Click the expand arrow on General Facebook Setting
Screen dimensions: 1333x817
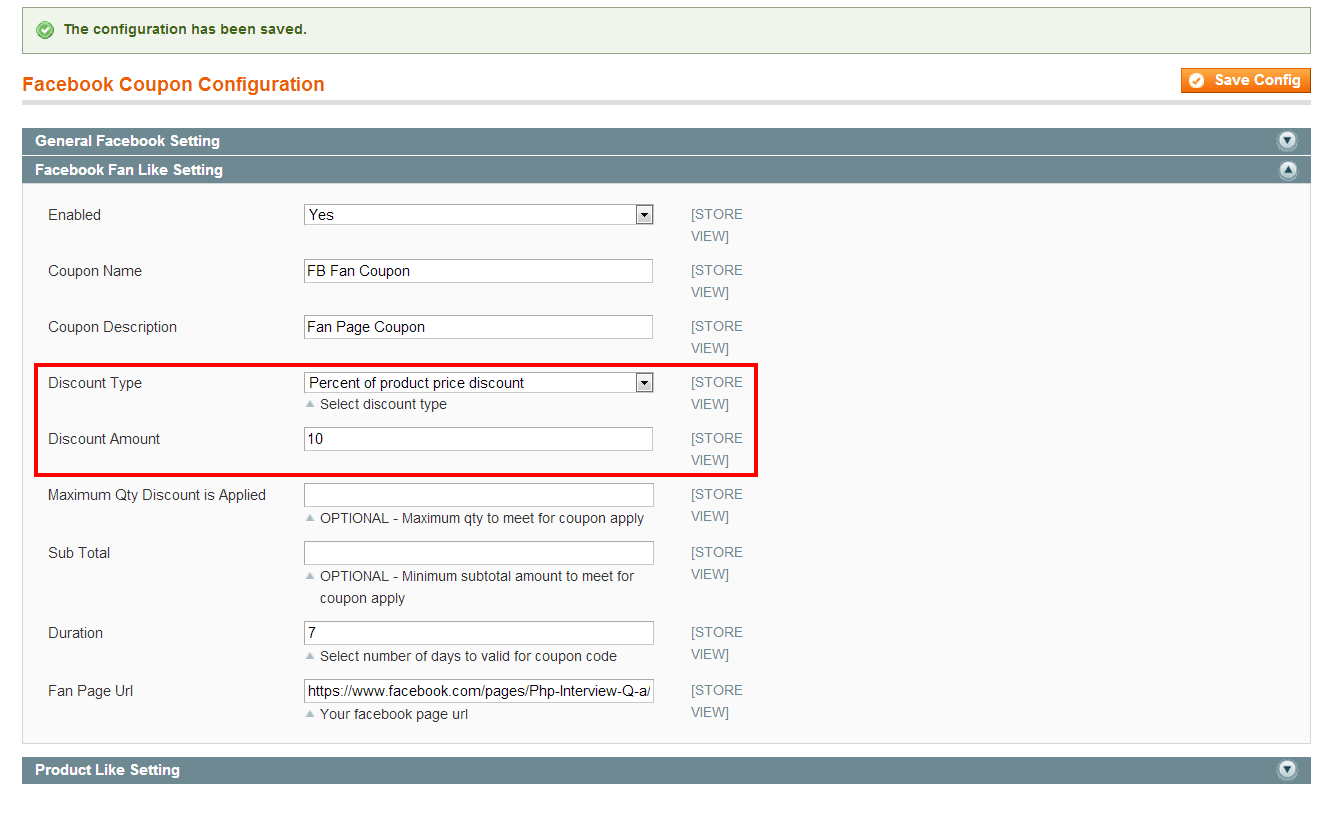[1288, 141]
